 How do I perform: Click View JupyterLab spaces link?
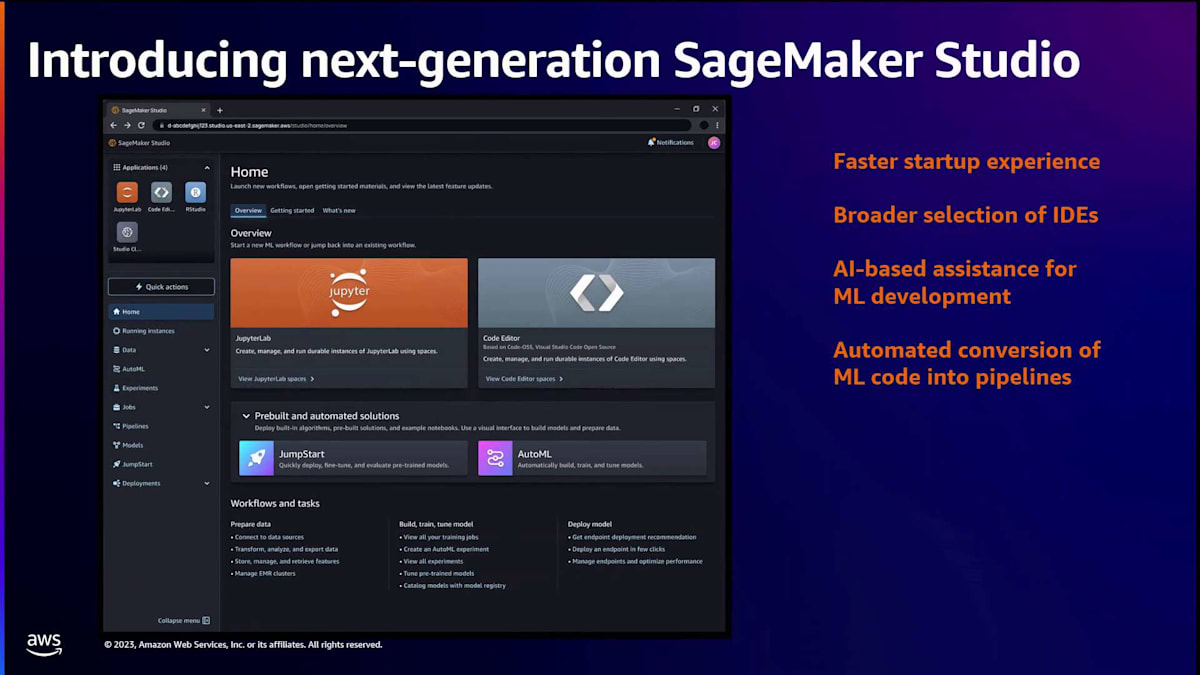pos(276,379)
